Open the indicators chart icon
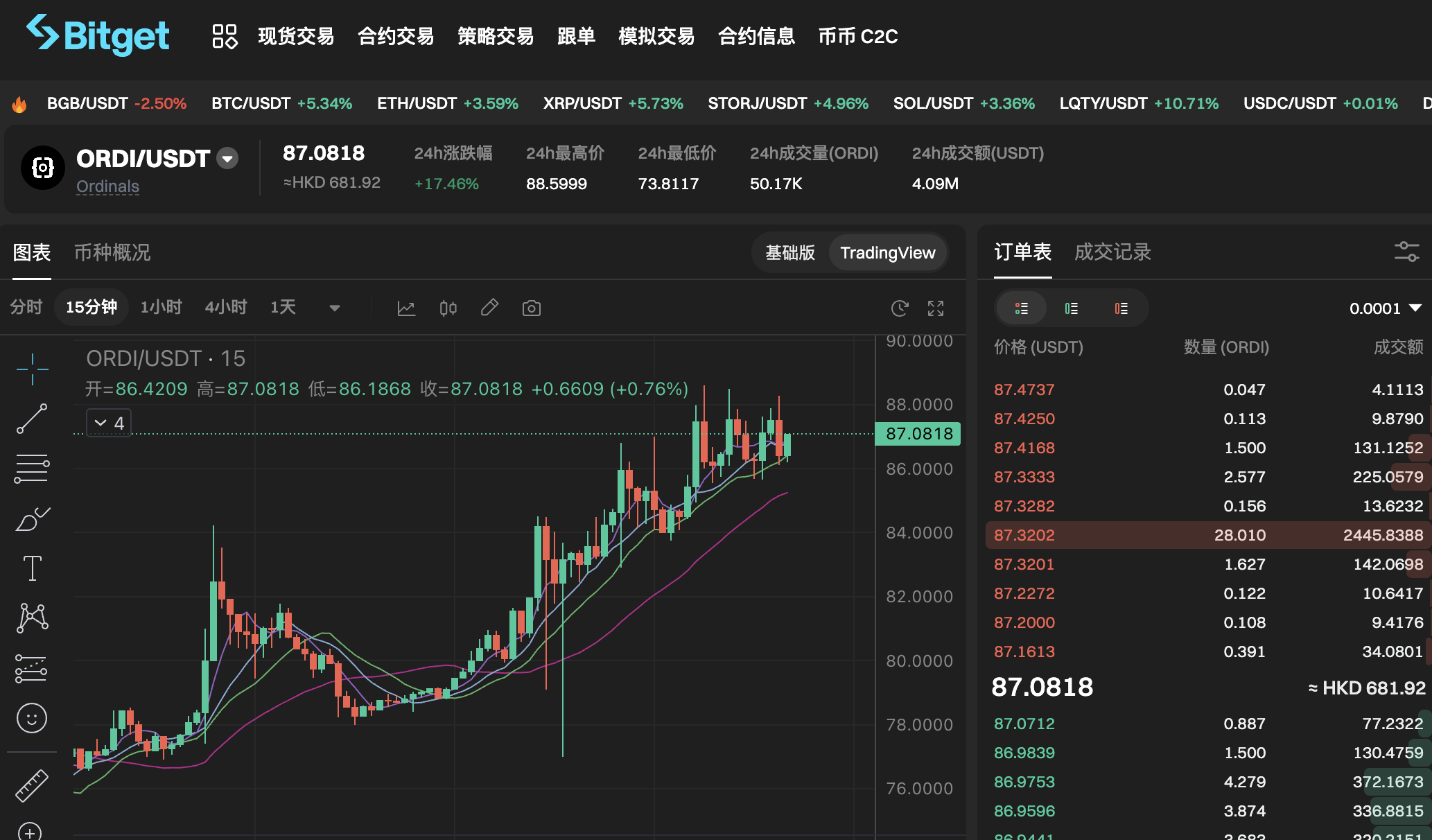The image size is (1432, 840). tap(406, 308)
